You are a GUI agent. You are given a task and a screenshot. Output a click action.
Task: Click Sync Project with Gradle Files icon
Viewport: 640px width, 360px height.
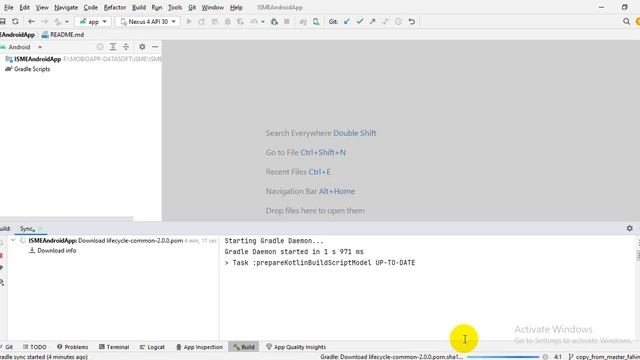[x=303, y=22]
